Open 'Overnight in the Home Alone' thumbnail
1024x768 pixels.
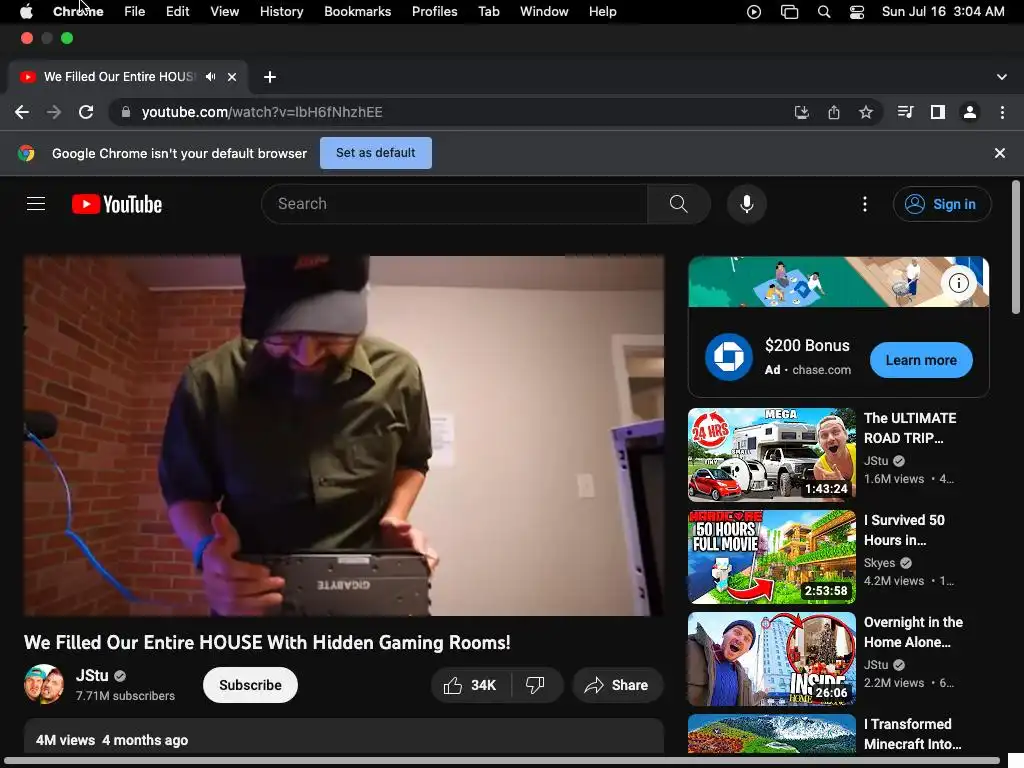click(x=771, y=658)
